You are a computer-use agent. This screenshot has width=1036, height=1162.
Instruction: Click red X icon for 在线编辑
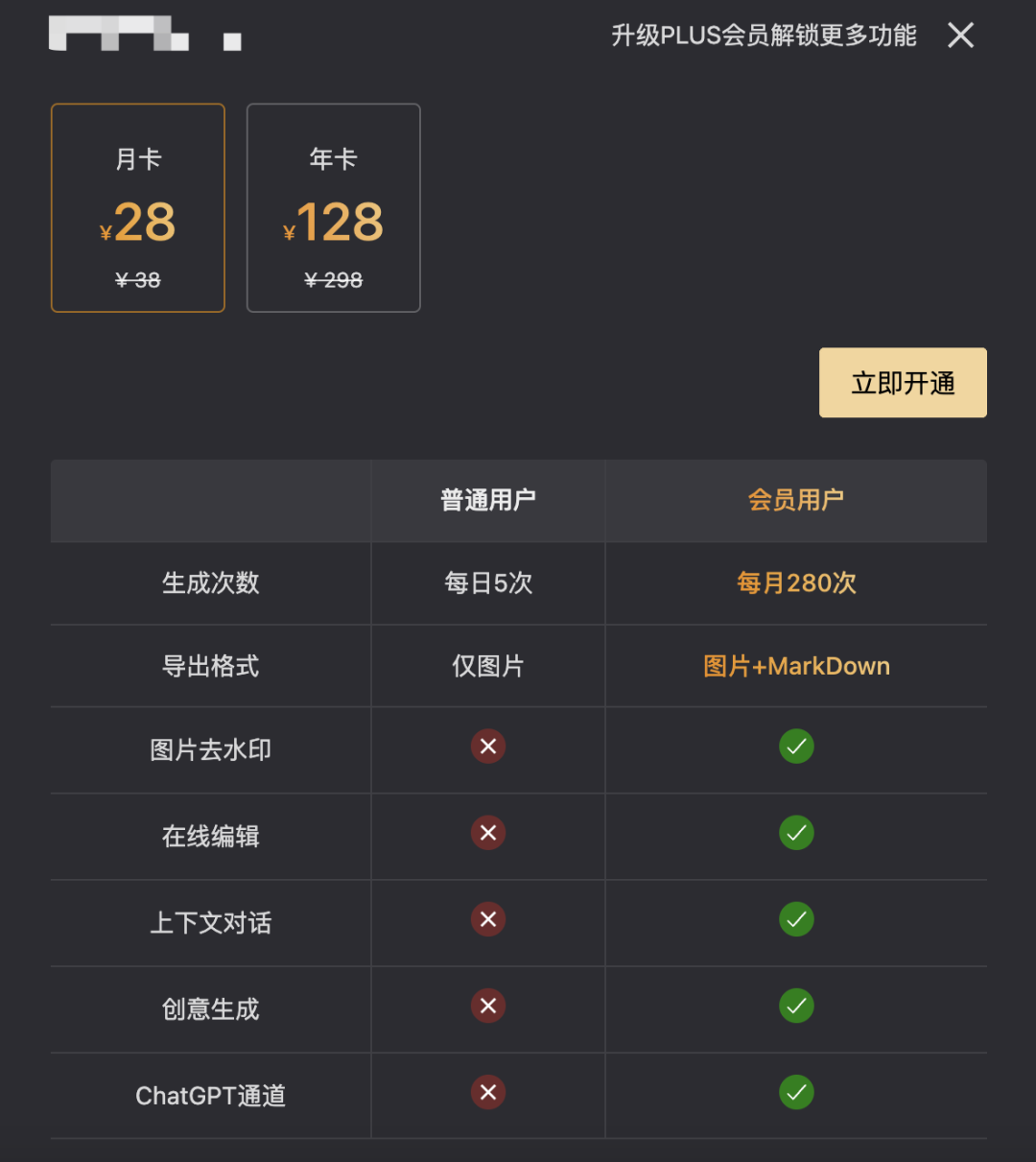tap(488, 833)
